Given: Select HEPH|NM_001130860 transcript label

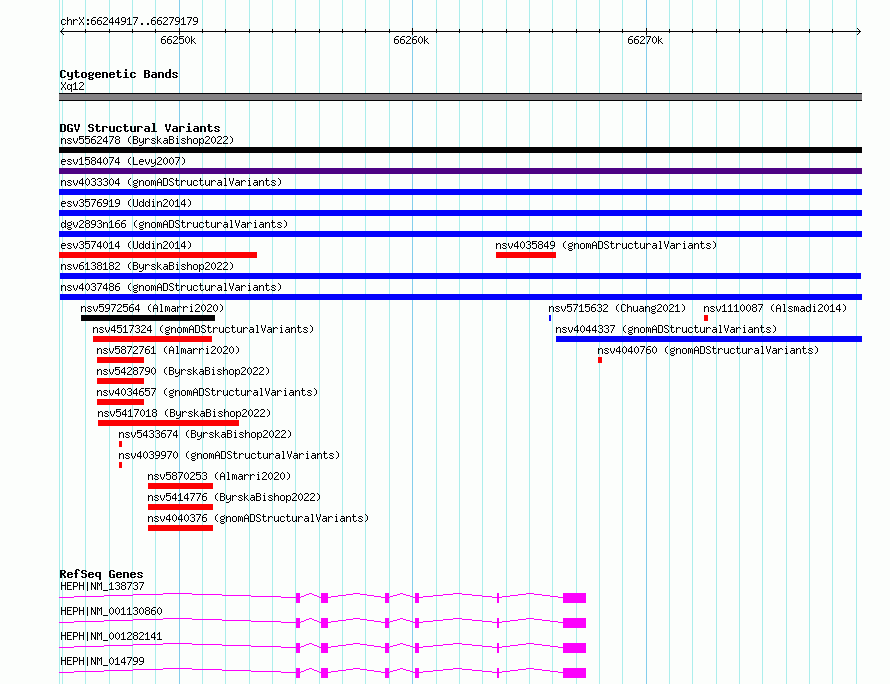Looking at the screenshot, I should [111, 611].
